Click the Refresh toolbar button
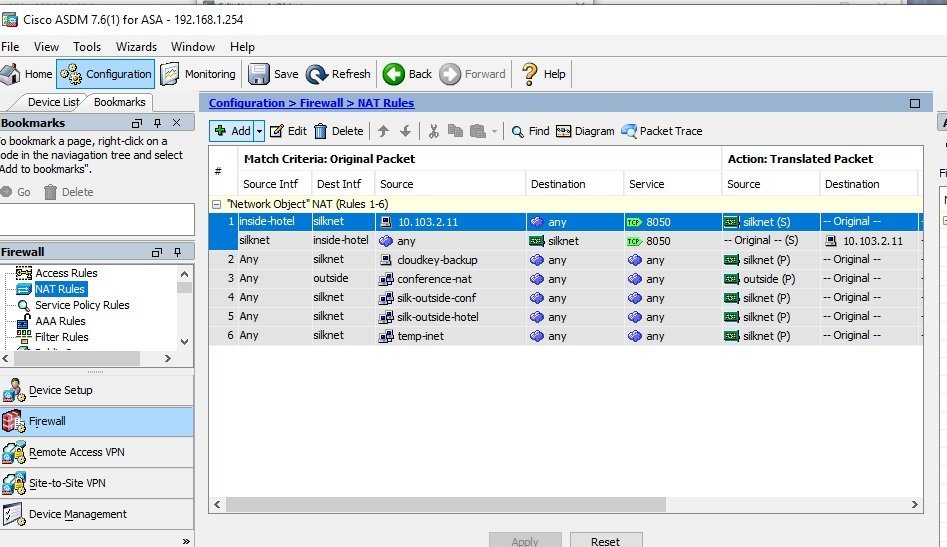This screenshot has width=947, height=547. coord(338,74)
